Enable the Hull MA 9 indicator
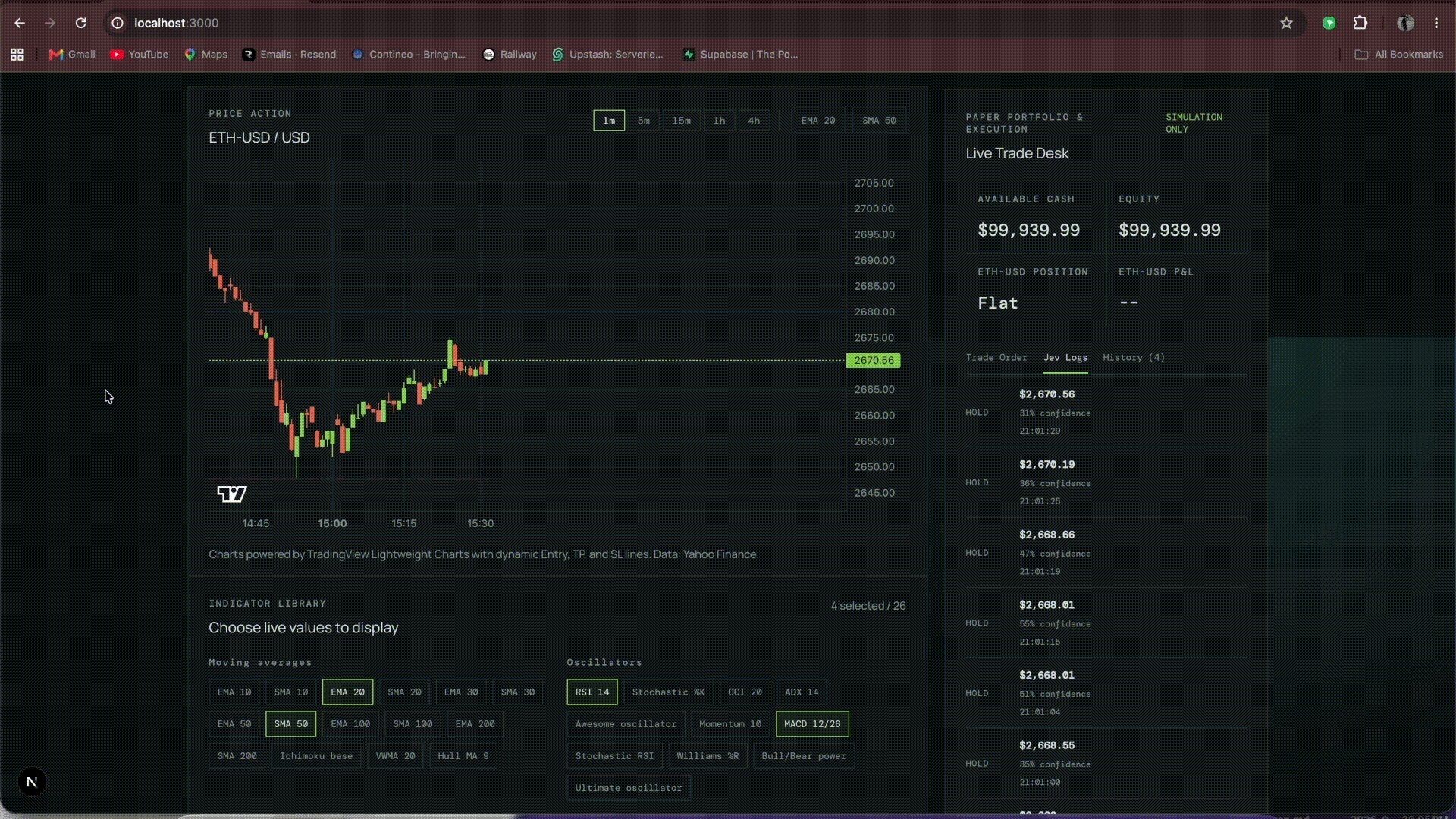Image resolution: width=1456 pixels, height=819 pixels. click(463, 756)
